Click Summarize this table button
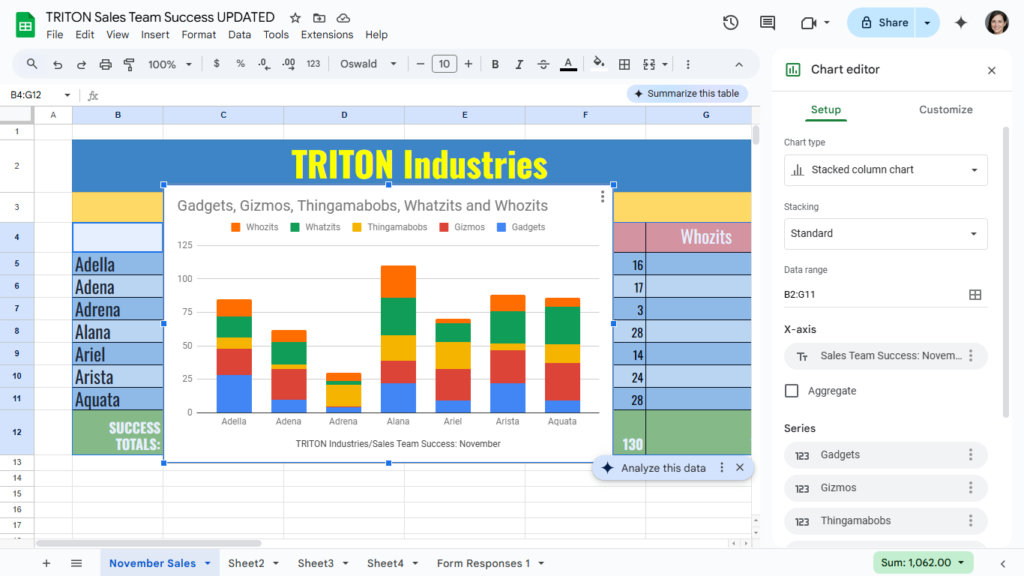Image resolution: width=1024 pixels, height=576 pixels. coord(686,94)
